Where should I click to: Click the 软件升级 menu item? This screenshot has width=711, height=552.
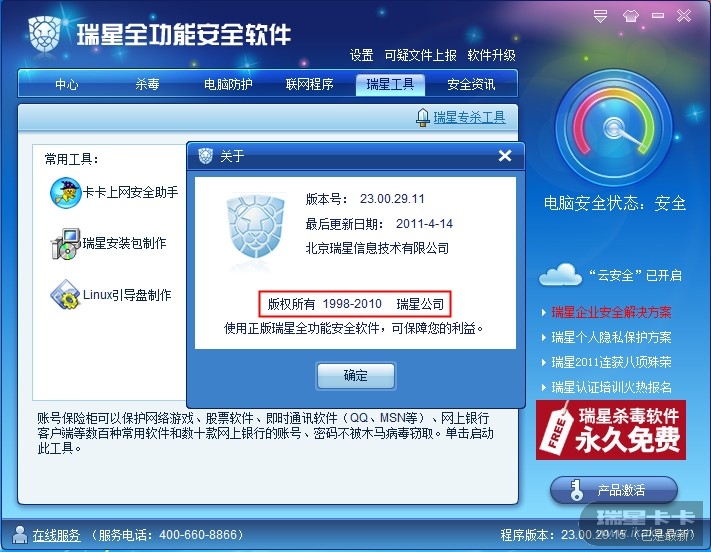tap(492, 55)
